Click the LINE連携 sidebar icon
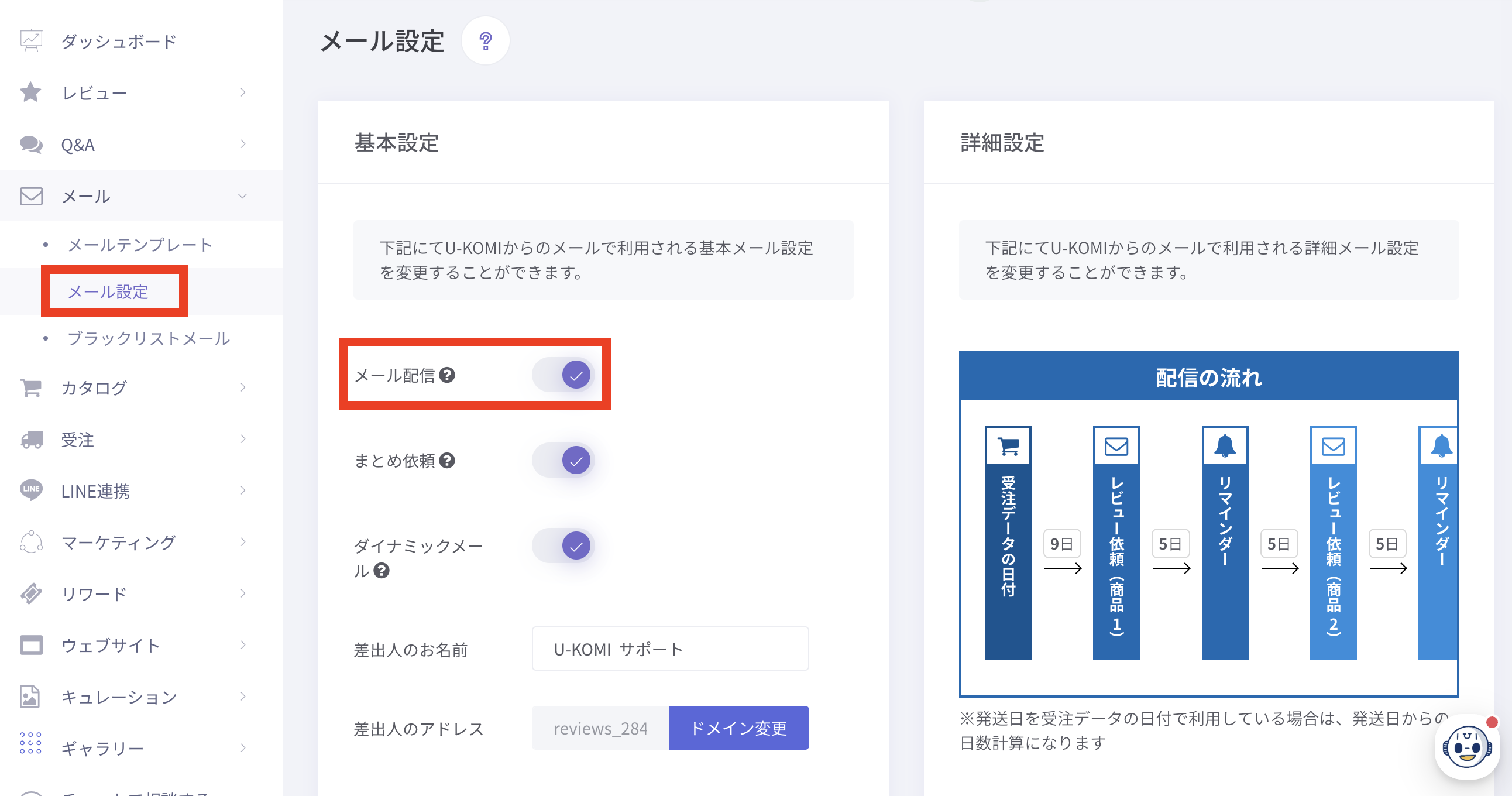 coord(31,490)
